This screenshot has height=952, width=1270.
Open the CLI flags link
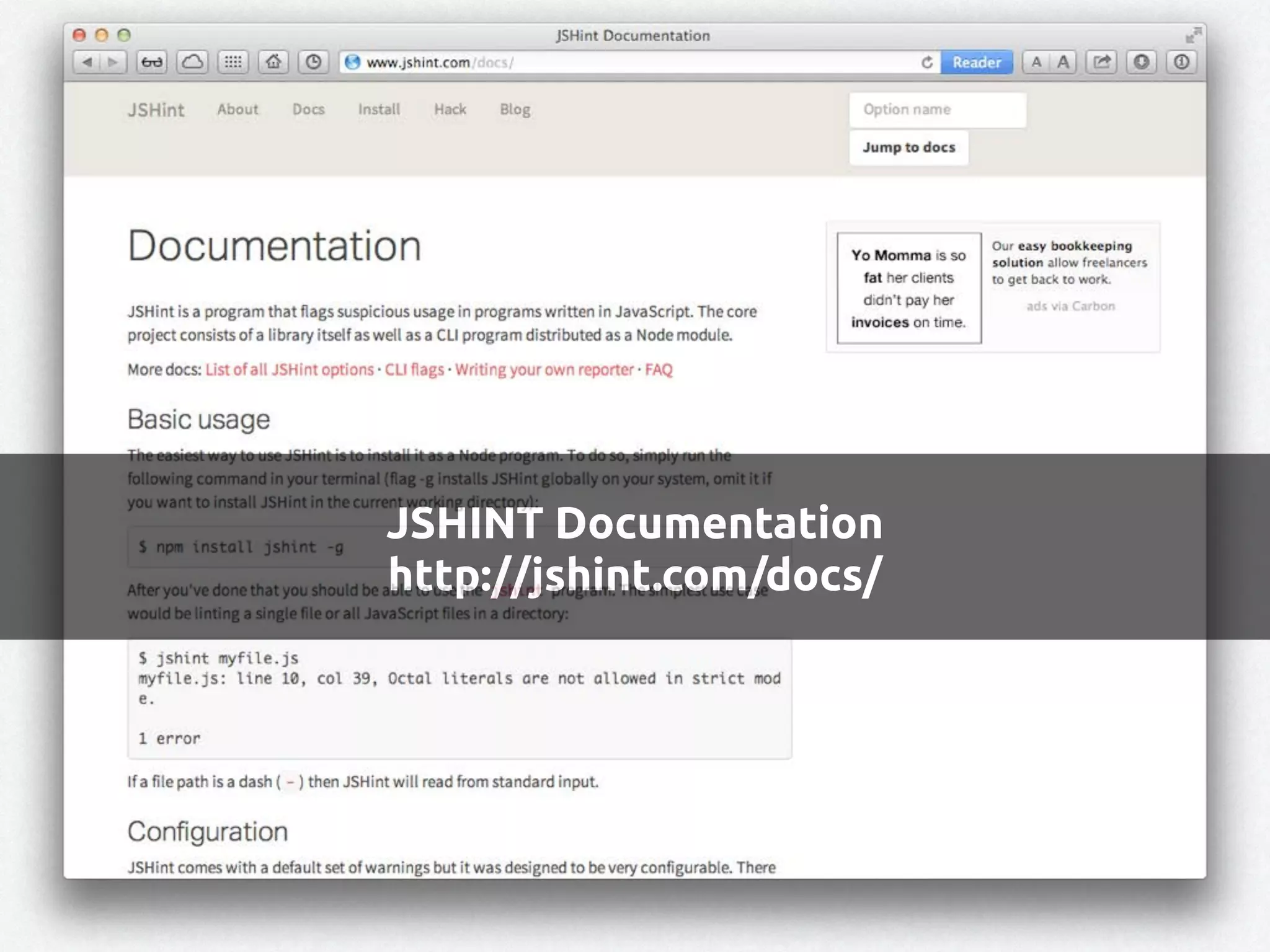[414, 369]
